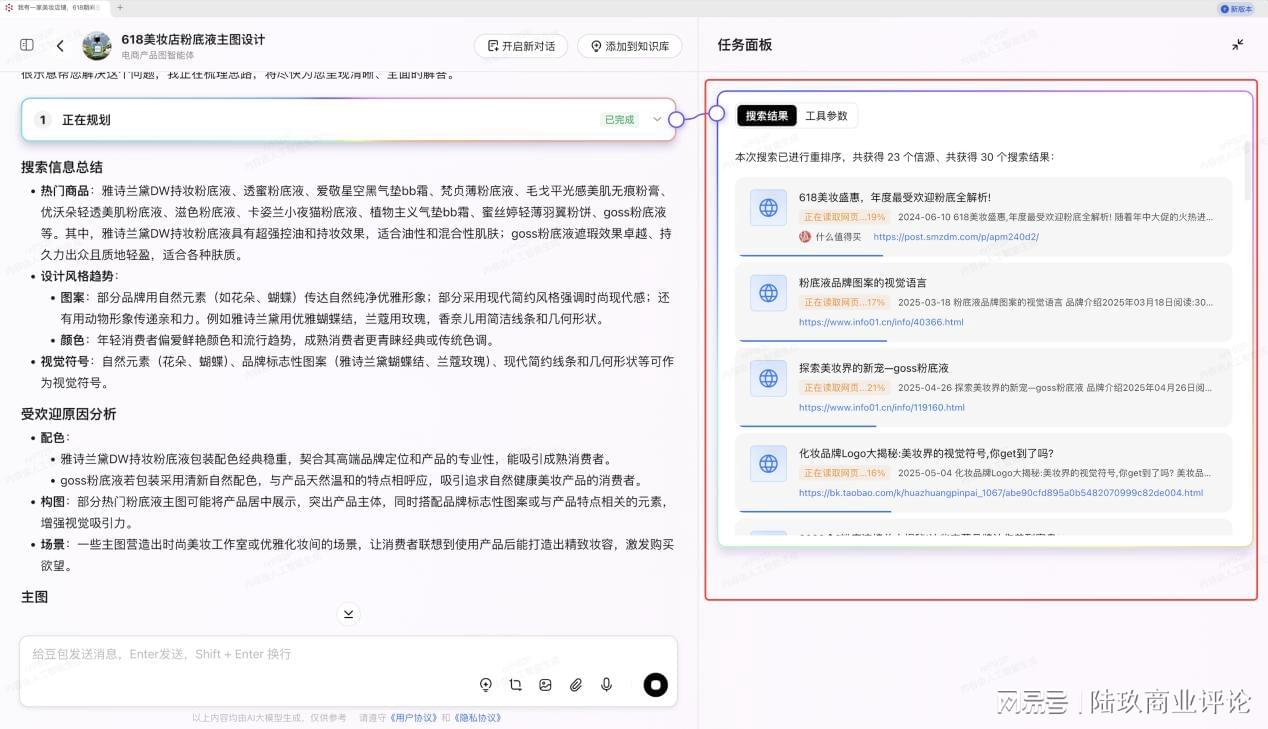
Task: Open the 隐私协议 link
Action: (x=477, y=718)
